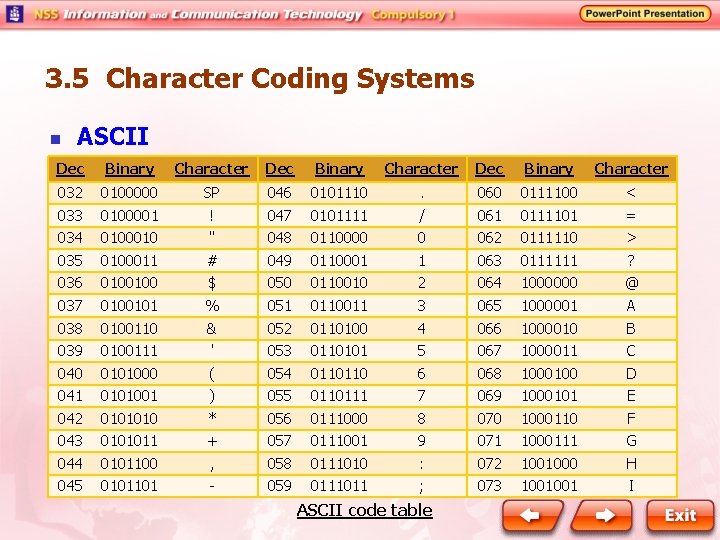720x540 pixels.
Task: Select binary value '0111110'
Action: (549, 238)
